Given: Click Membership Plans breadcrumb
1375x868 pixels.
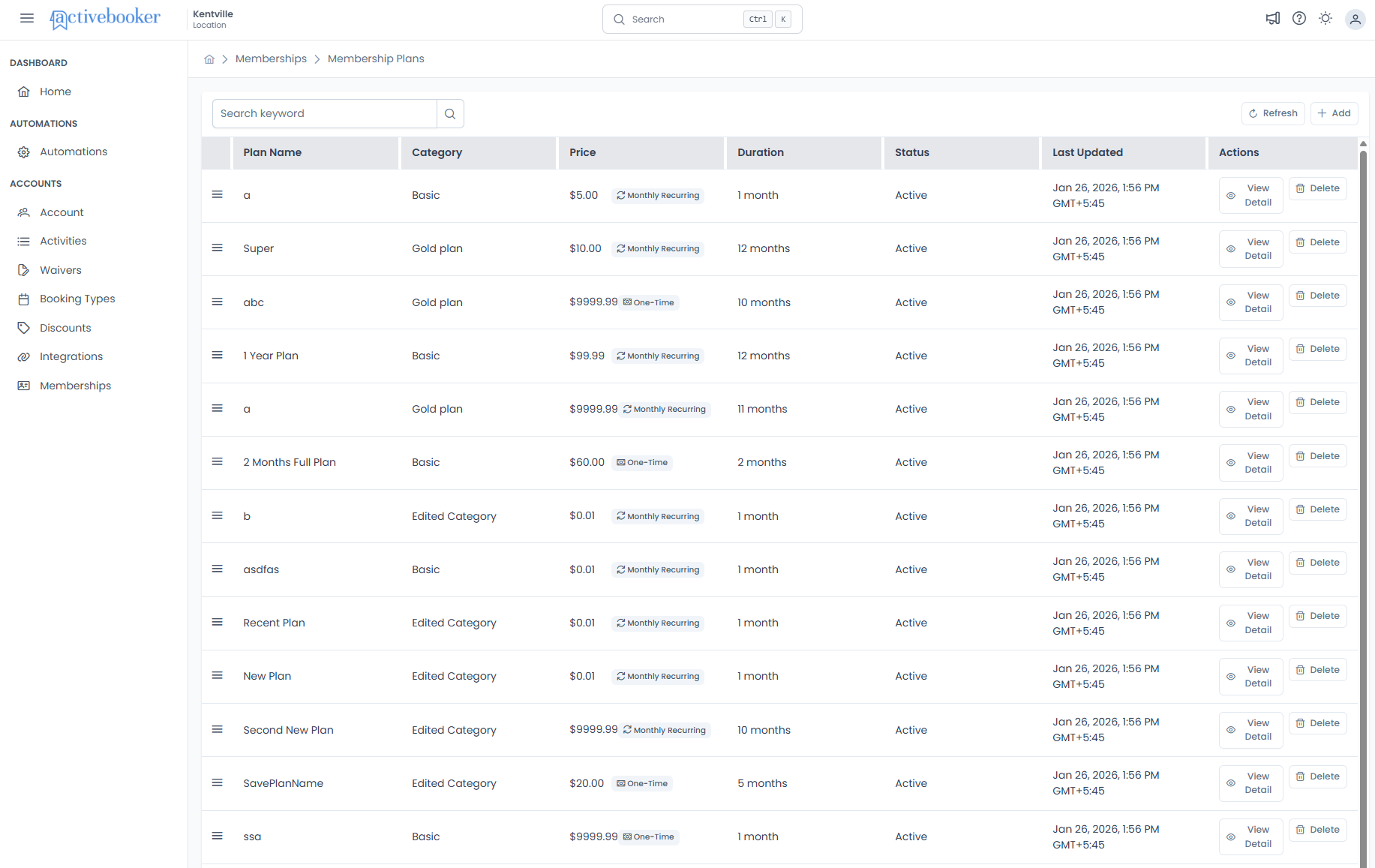Looking at the screenshot, I should (x=376, y=59).
